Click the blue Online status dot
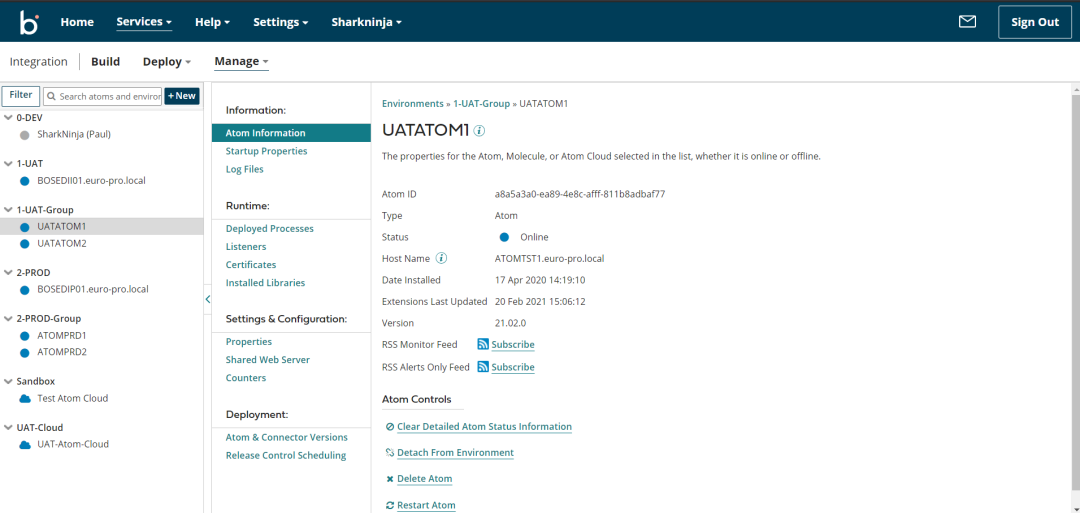This screenshot has height=513, width=1080. 504,237
